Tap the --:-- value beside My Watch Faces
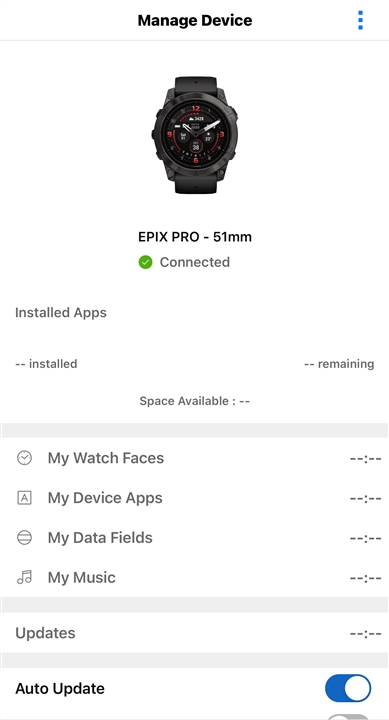Screen dimensions: 389x720 pyautogui.click(x=366, y=458)
